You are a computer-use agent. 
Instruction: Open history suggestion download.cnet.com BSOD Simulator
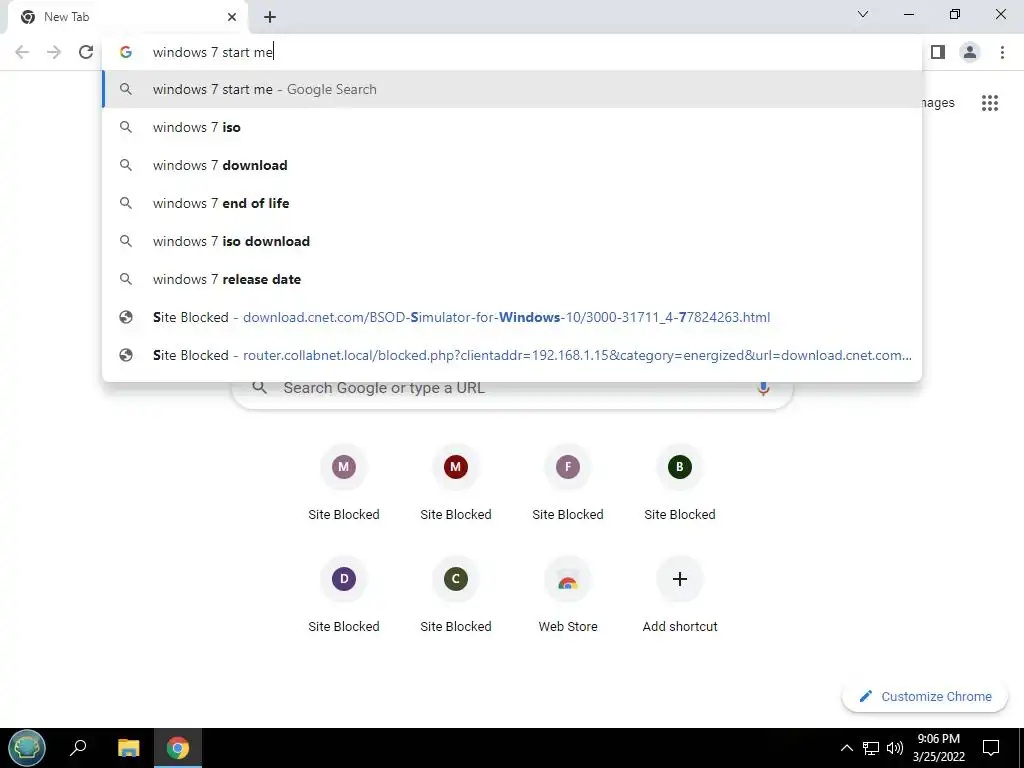513,317
